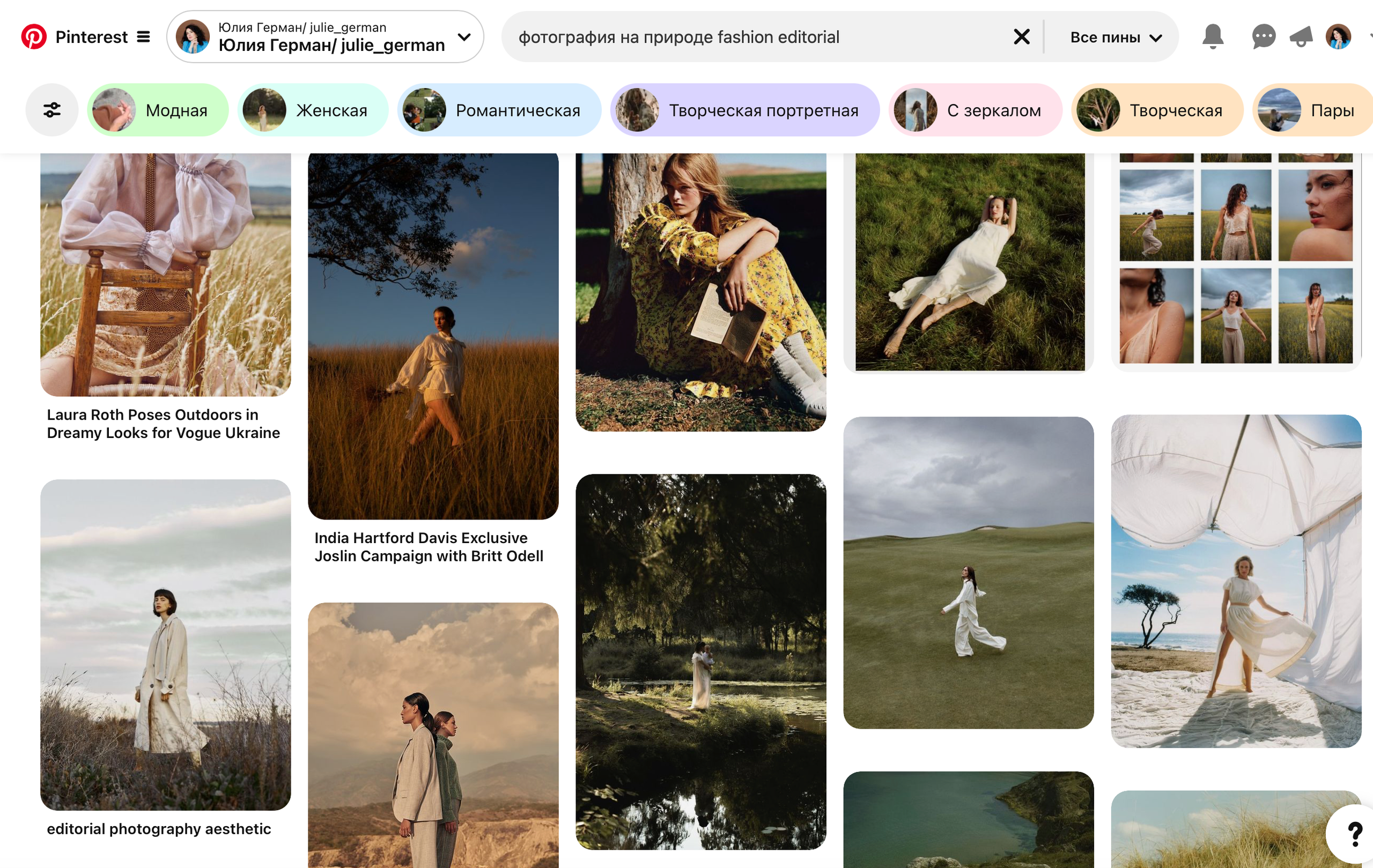Click the megaphone updates icon
This screenshot has width=1373, height=868.
coord(1302,37)
